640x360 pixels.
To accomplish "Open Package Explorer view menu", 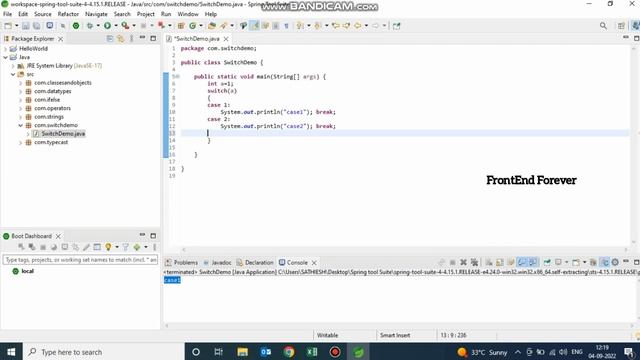I will [x=131, y=38].
